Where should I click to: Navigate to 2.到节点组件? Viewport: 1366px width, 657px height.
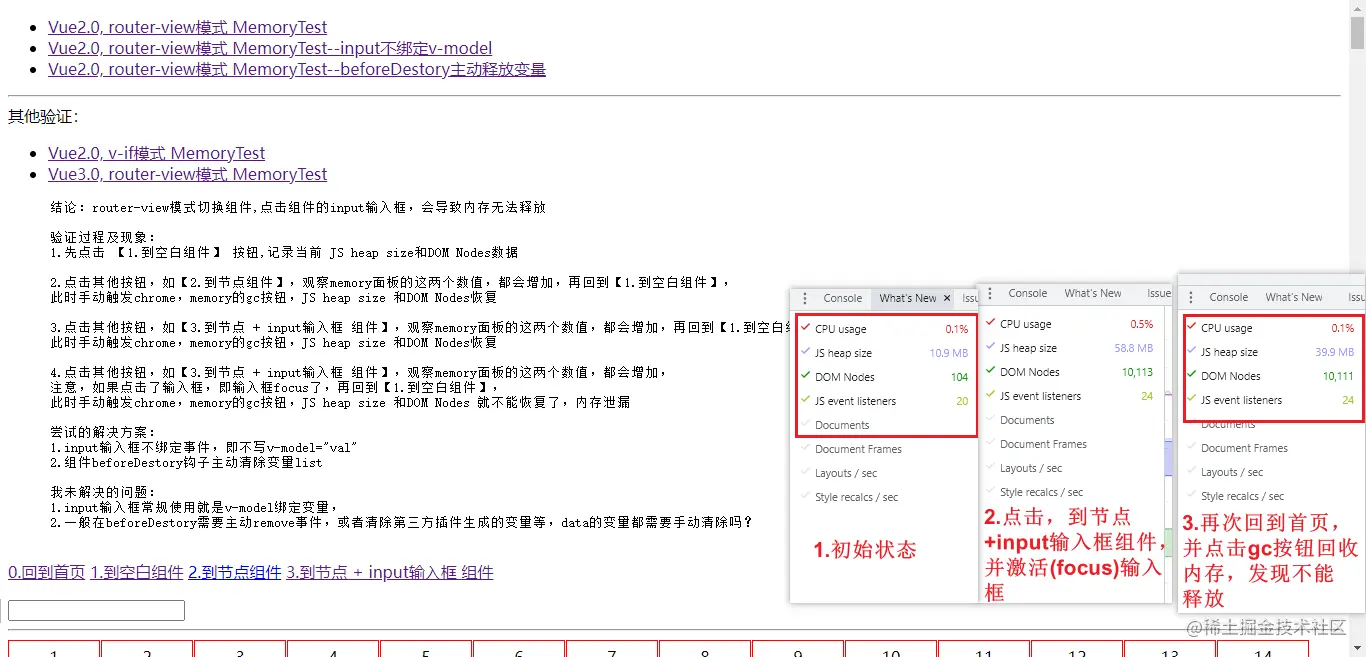235,572
